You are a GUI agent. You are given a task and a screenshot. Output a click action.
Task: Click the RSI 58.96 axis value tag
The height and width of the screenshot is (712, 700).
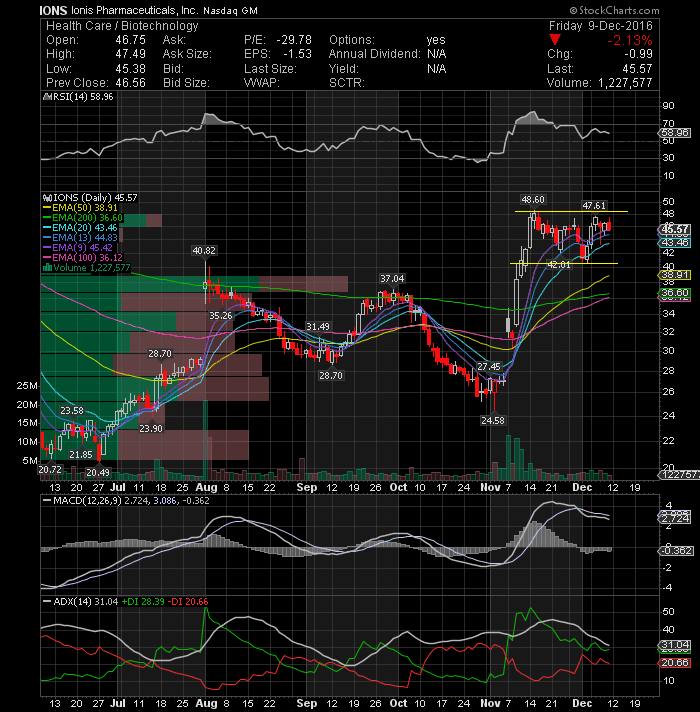point(675,133)
